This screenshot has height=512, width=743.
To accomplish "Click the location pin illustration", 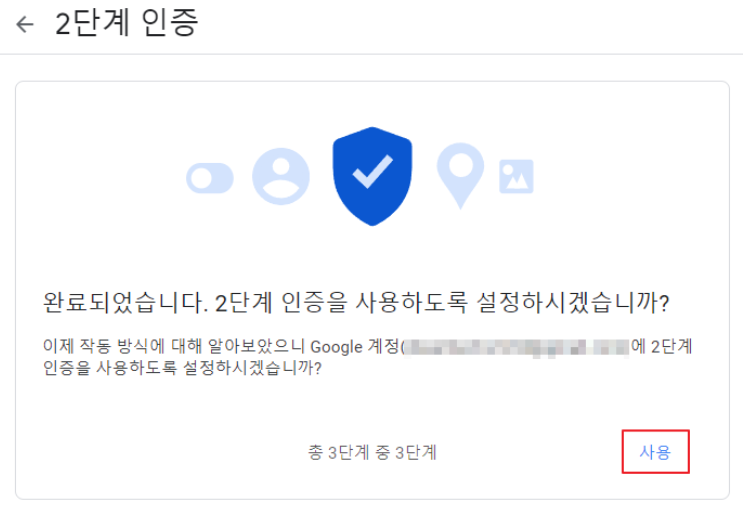I will click(x=460, y=175).
